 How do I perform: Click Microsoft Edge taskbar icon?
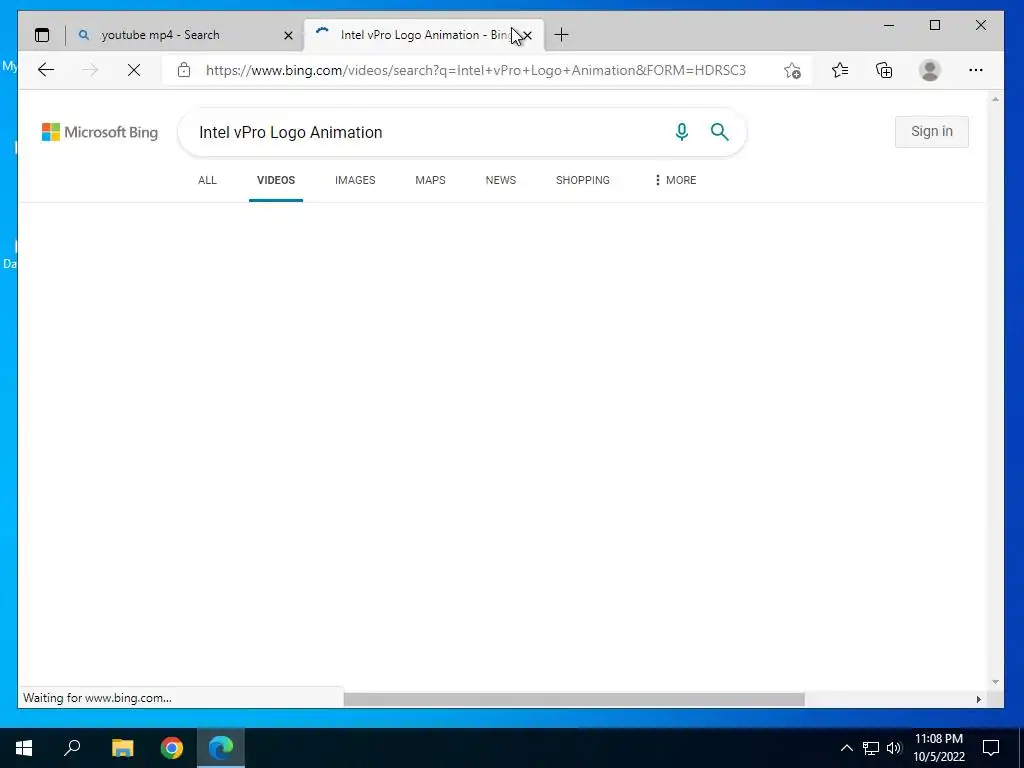click(221, 748)
